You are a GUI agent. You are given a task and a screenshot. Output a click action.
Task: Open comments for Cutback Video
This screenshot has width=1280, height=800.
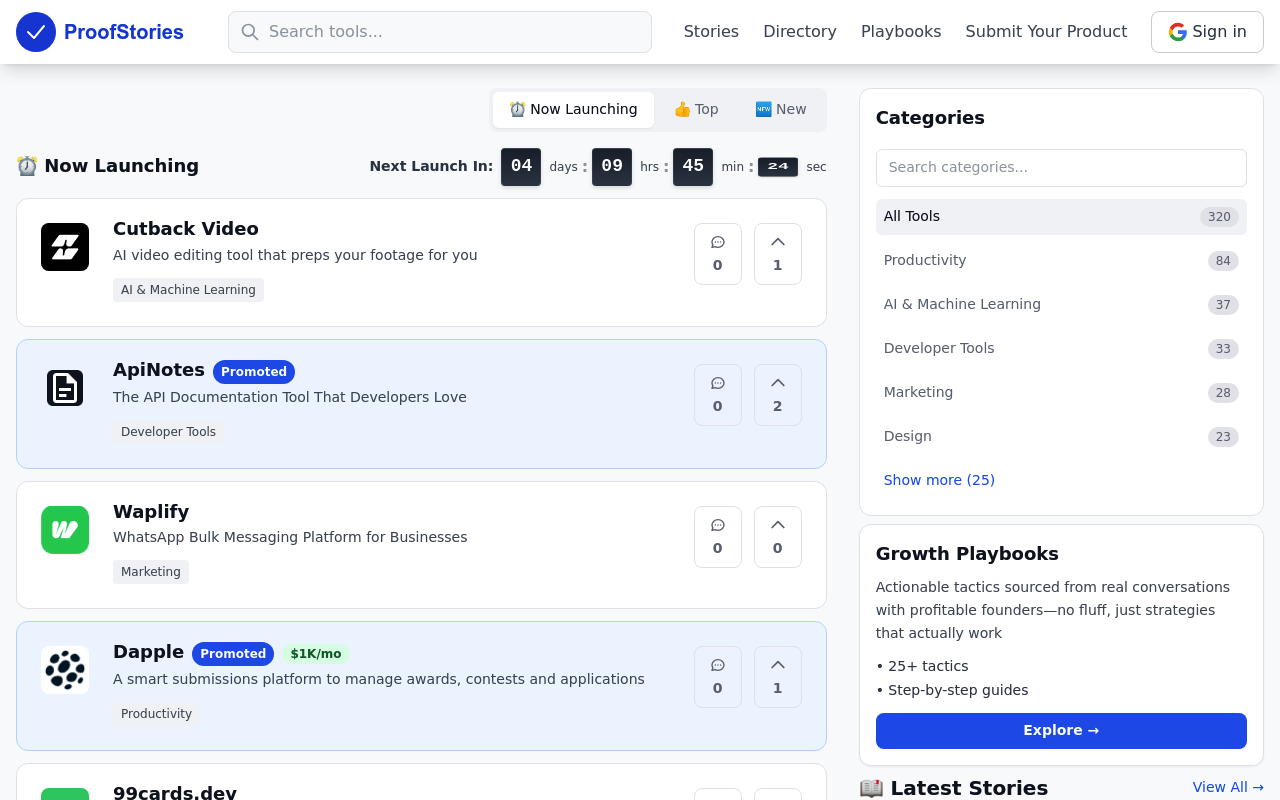pos(718,254)
